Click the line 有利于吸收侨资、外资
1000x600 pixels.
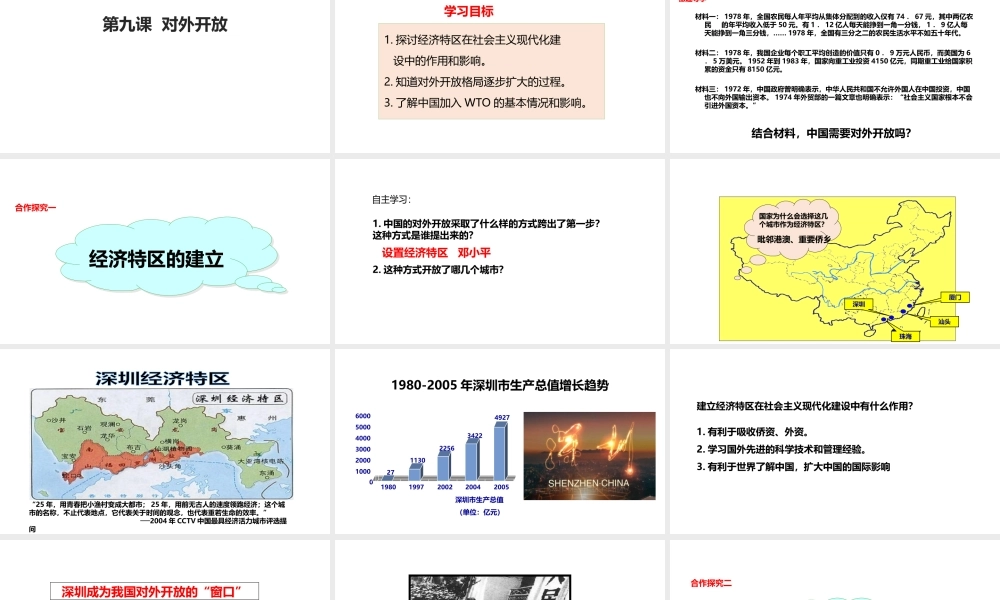[753, 432]
